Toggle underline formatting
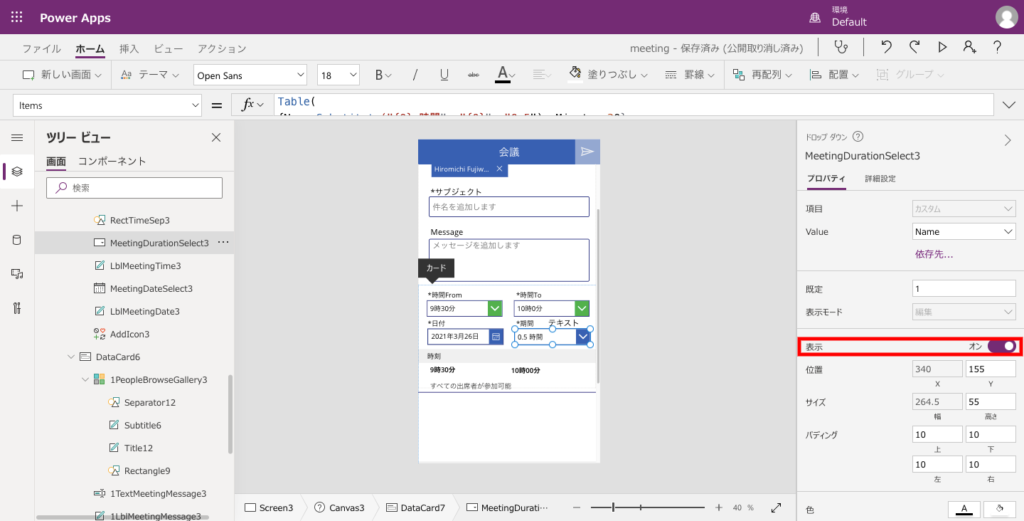 click(444, 75)
